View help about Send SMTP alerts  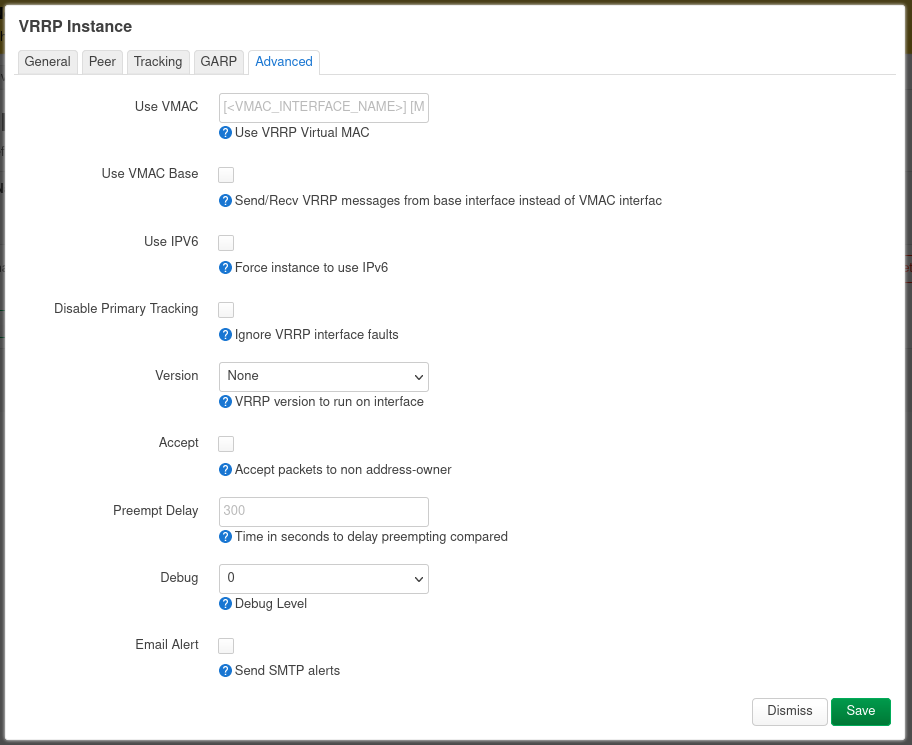(225, 670)
